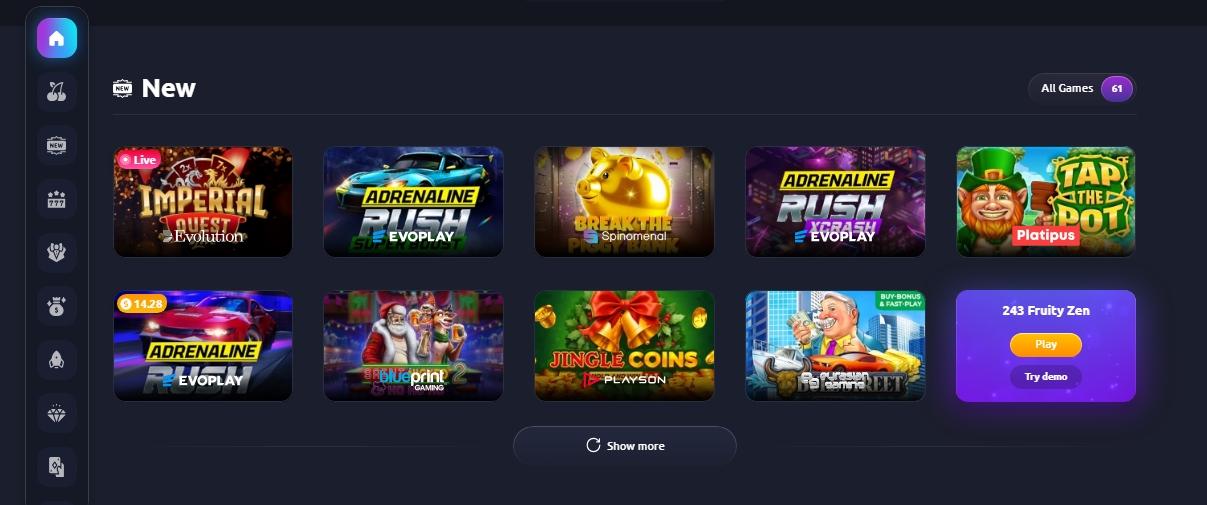This screenshot has width=1207, height=505.
Task: Select the 777 slots sidebar icon
Action: (x=57, y=200)
